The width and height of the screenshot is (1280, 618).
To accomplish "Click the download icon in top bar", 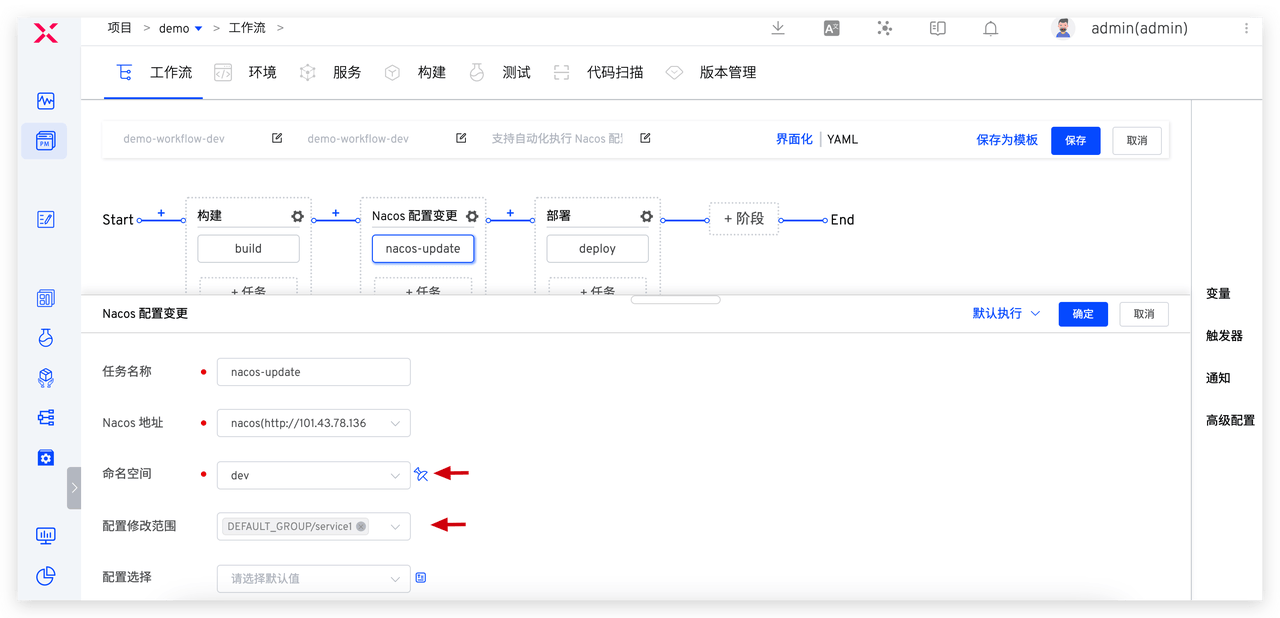I will tap(778, 28).
